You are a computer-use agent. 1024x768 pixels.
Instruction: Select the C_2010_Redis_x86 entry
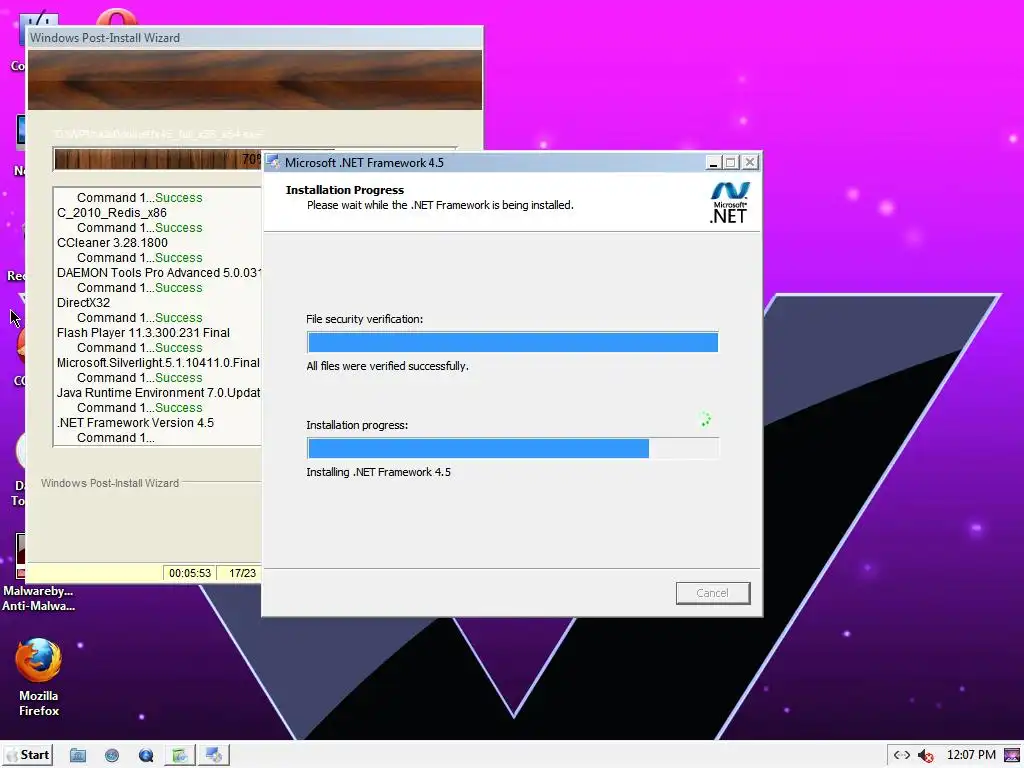click(x=112, y=213)
